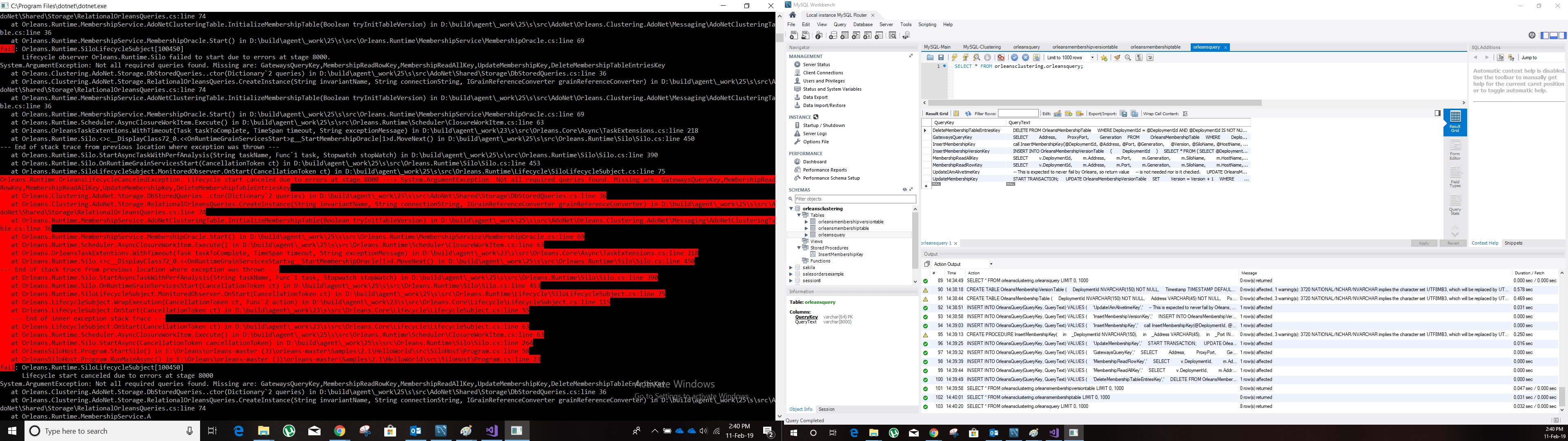This screenshot has width=1568, height=441.
Task: Click the Create new schema toolbar icon
Action: [833, 36]
